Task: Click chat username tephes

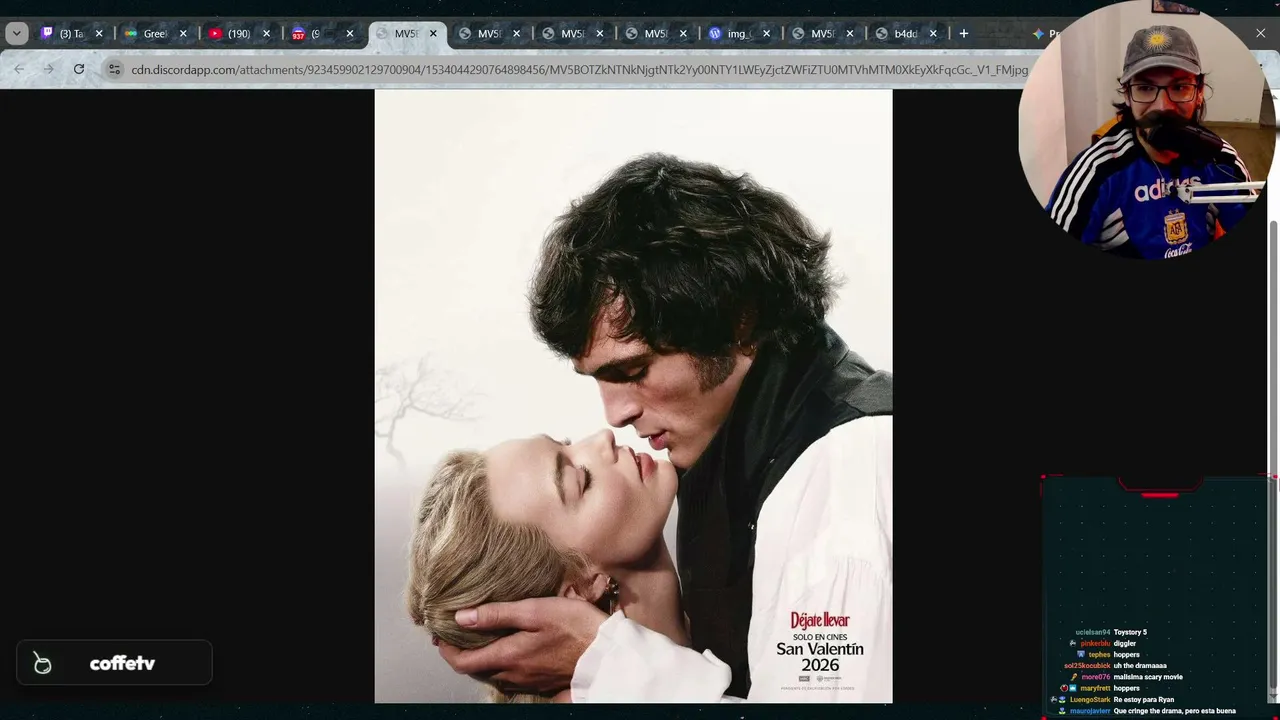Action: point(1100,654)
